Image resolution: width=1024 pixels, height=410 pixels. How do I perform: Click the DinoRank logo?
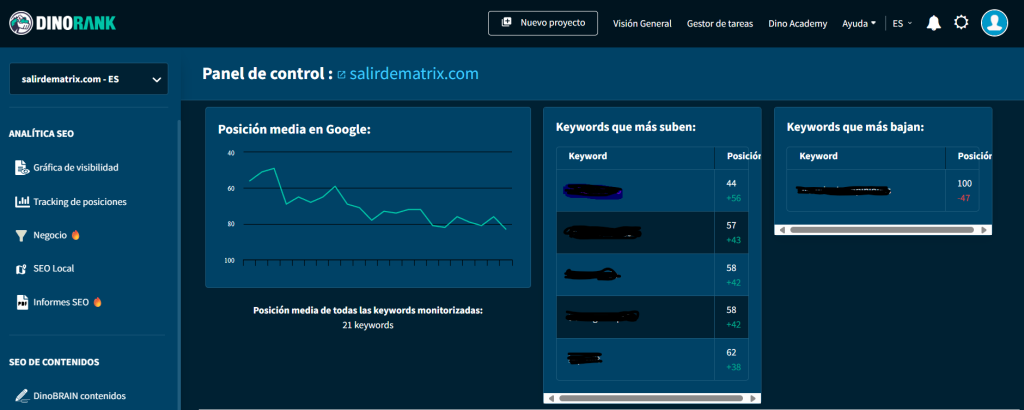tap(65, 23)
